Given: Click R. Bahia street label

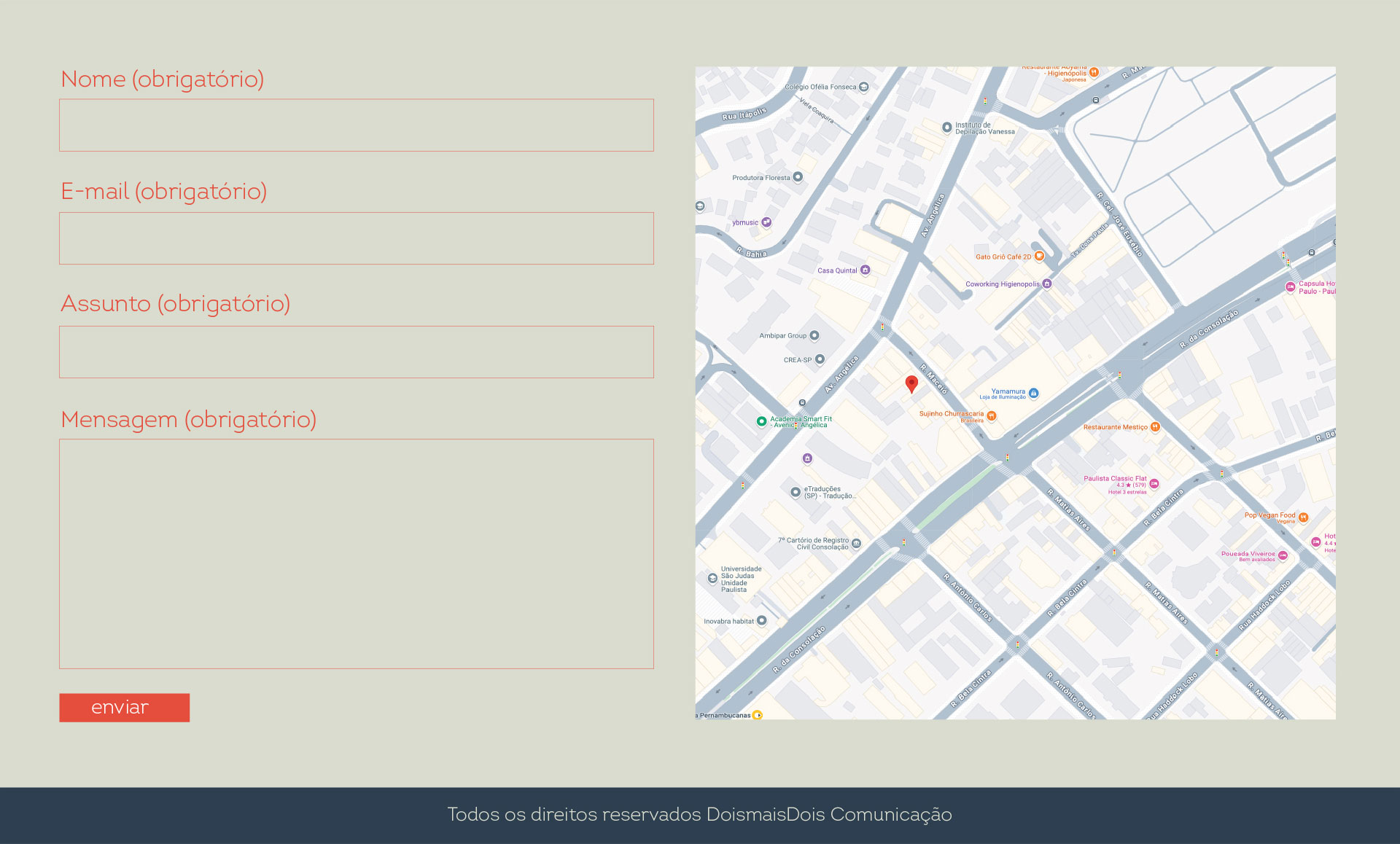Looking at the screenshot, I should pos(751,252).
